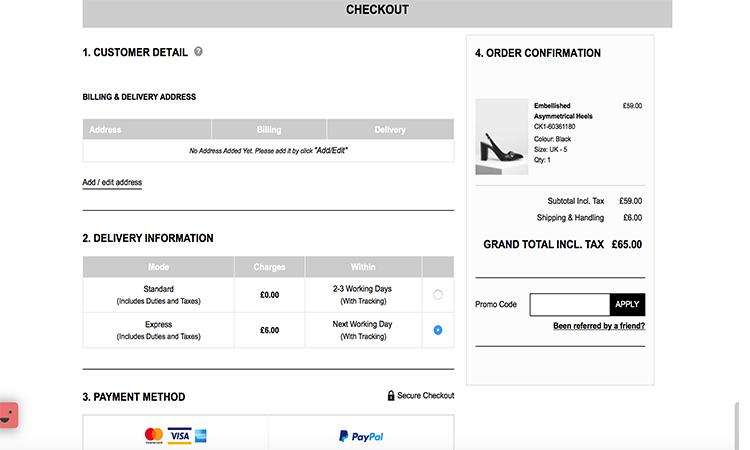
Task: Click 'Been referred by a friend?' link
Action: (x=598, y=326)
